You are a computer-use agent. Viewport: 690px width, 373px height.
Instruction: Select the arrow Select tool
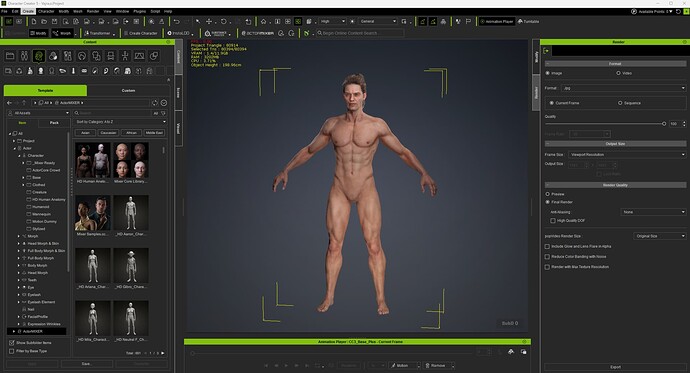[x=198, y=21]
